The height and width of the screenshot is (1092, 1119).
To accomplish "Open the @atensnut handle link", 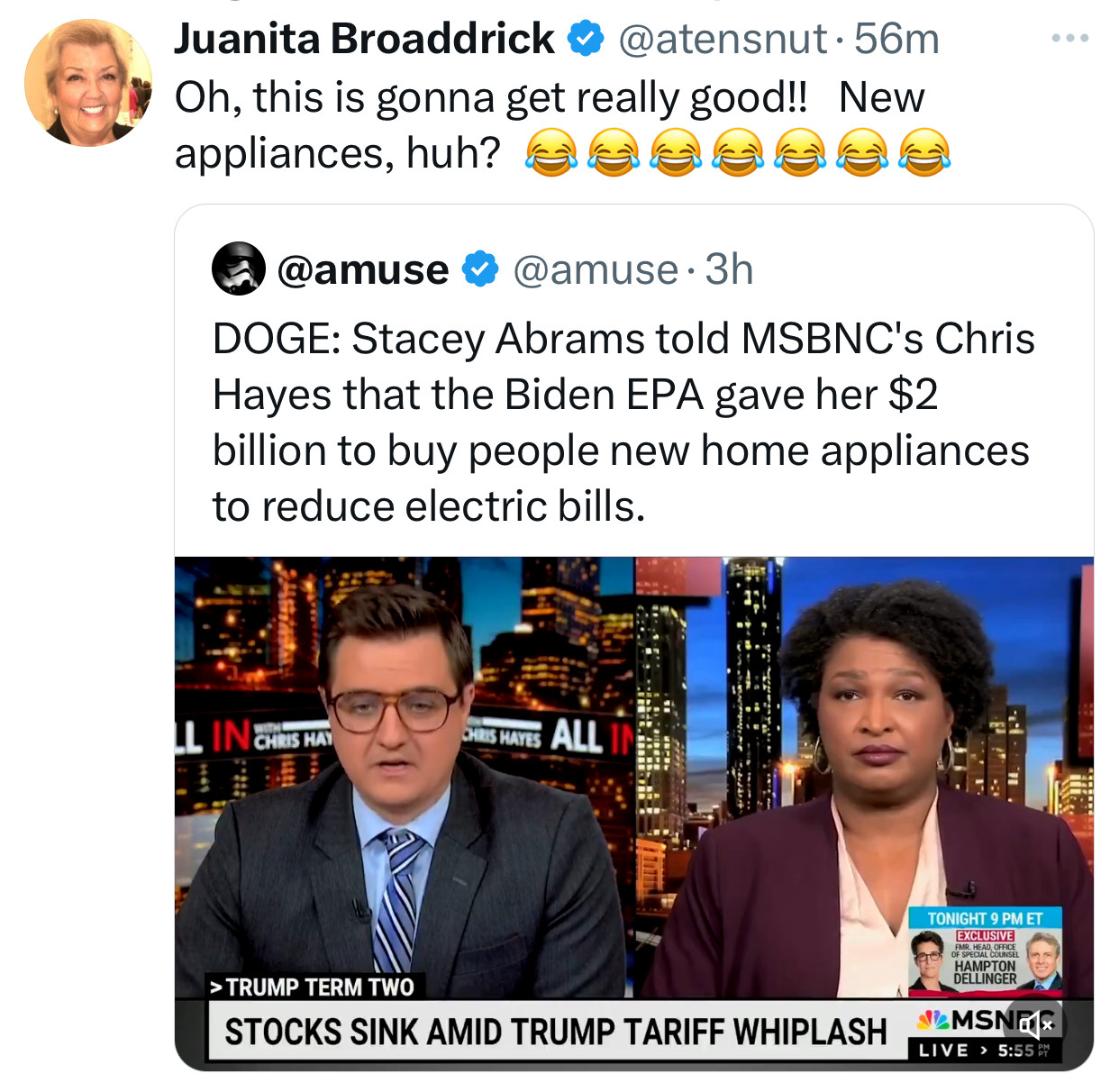I will (722, 39).
